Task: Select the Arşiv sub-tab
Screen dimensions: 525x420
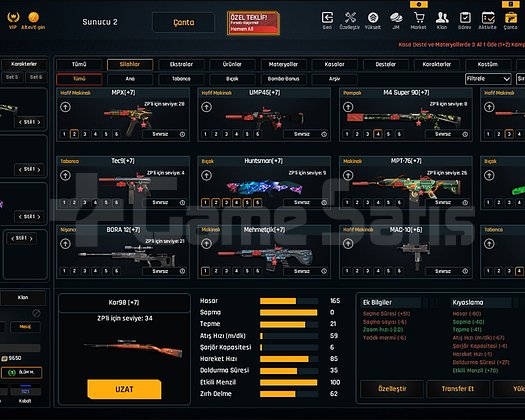Action: pos(334,79)
